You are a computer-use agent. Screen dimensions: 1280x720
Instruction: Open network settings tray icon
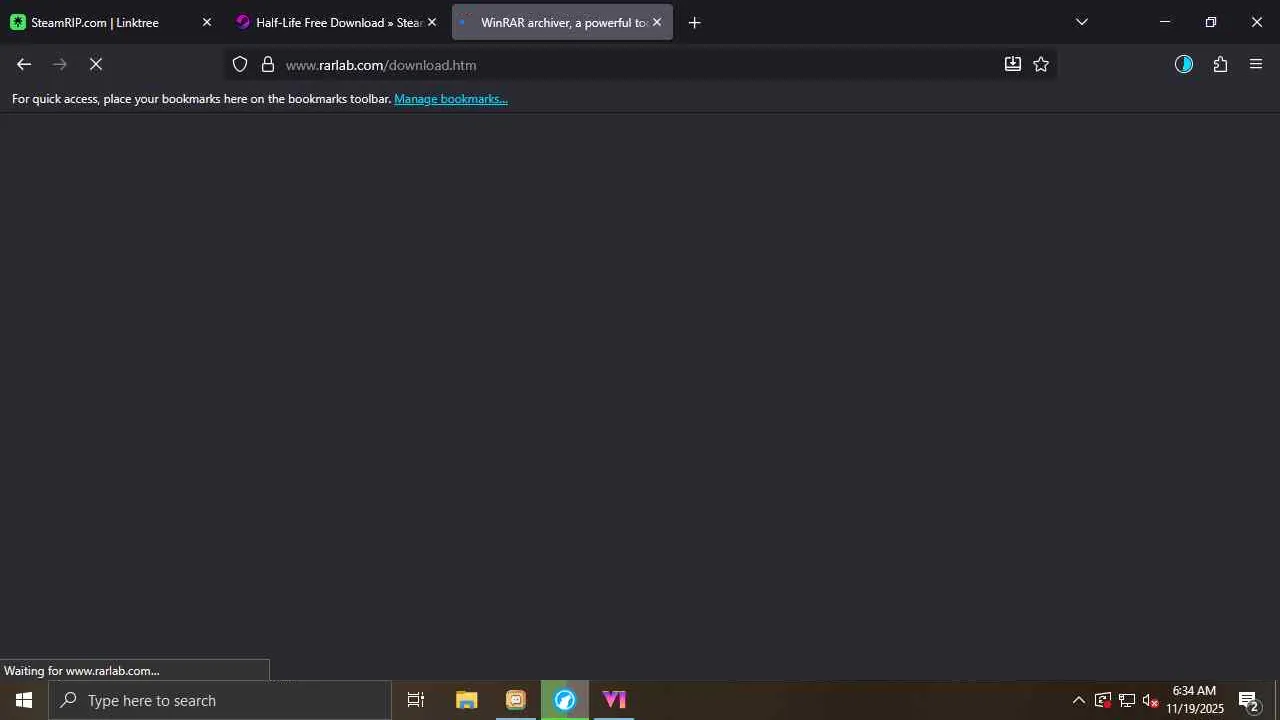pos(1127,700)
